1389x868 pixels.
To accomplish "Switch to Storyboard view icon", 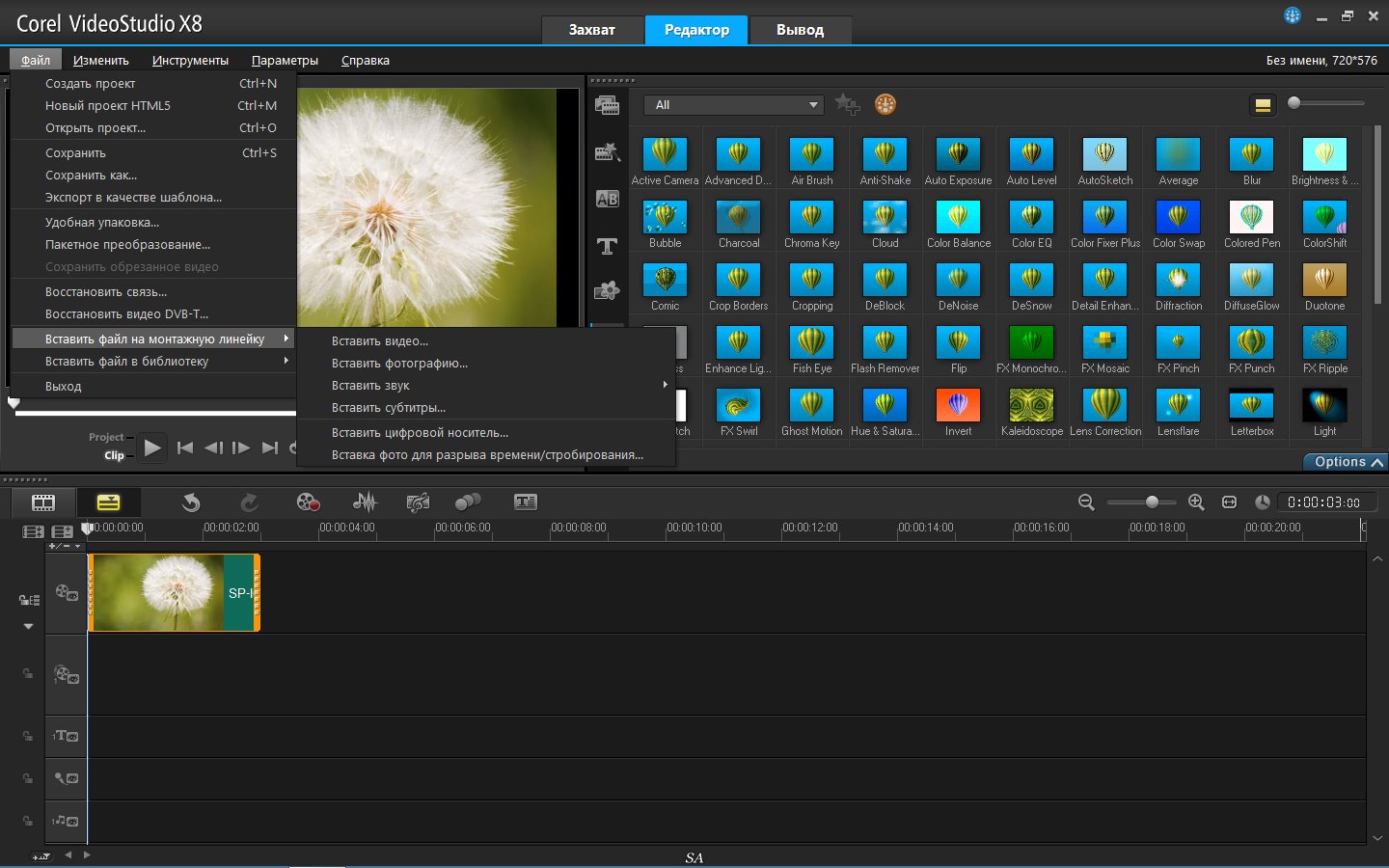I will tap(43, 502).
